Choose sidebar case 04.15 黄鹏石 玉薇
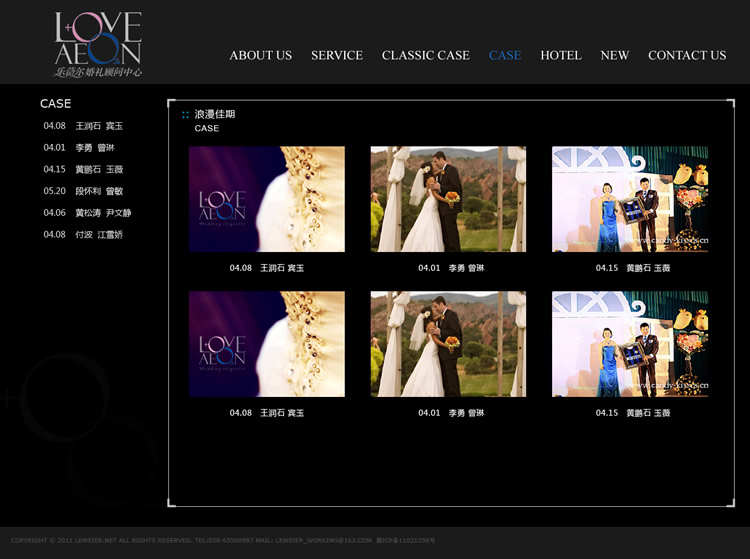The width and height of the screenshot is (750, 559). [x=83, y=170]
